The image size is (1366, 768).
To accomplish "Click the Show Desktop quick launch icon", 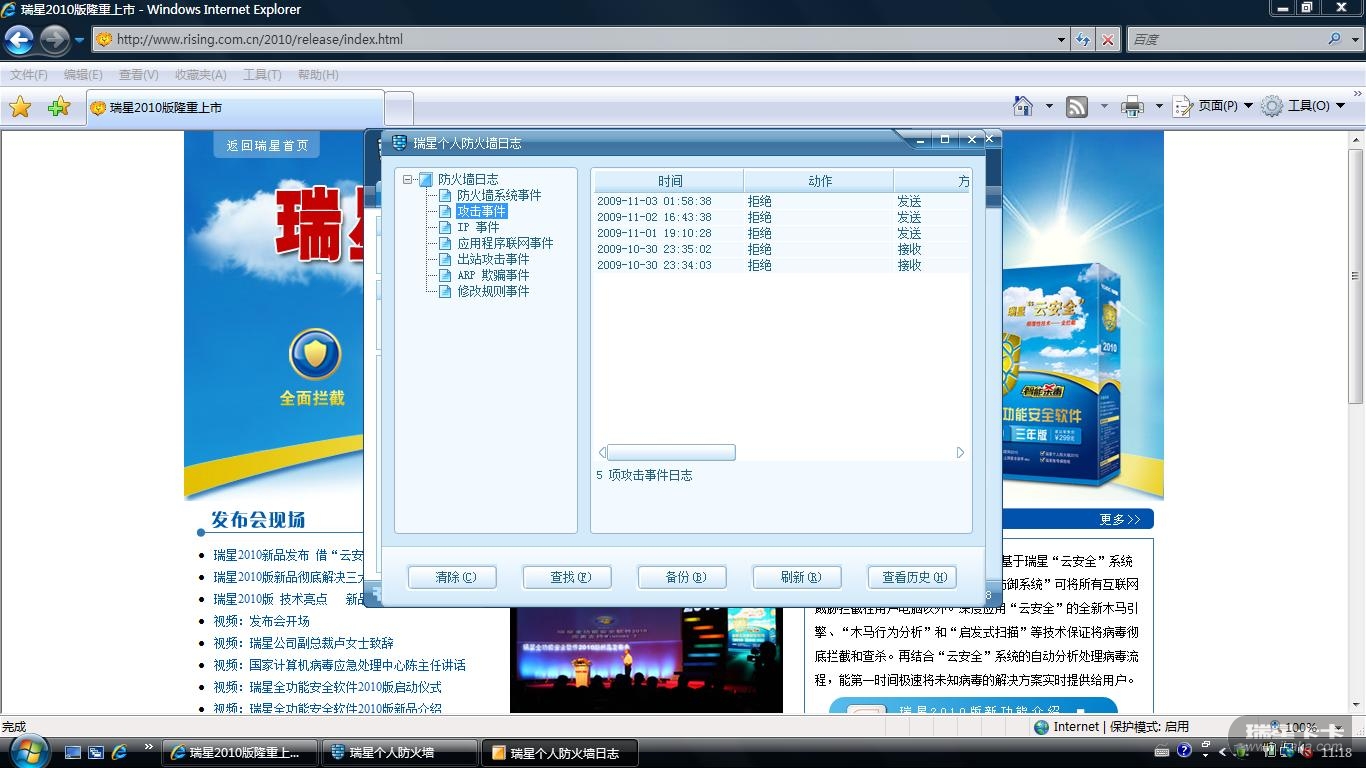I will pos(73,752).
